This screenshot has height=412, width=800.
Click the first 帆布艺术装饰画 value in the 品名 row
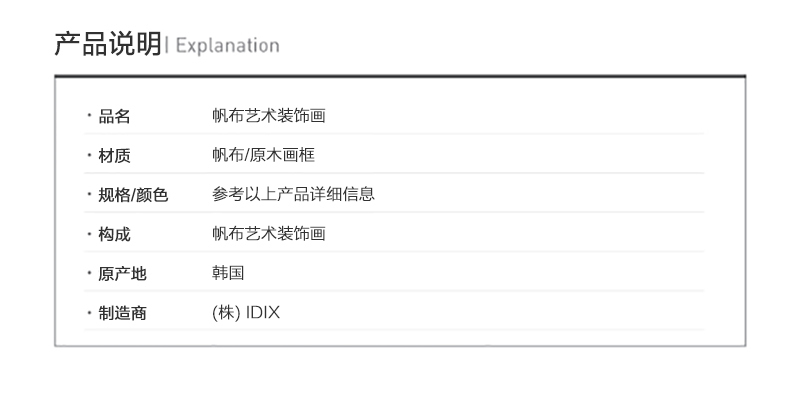tap(269, 116)
